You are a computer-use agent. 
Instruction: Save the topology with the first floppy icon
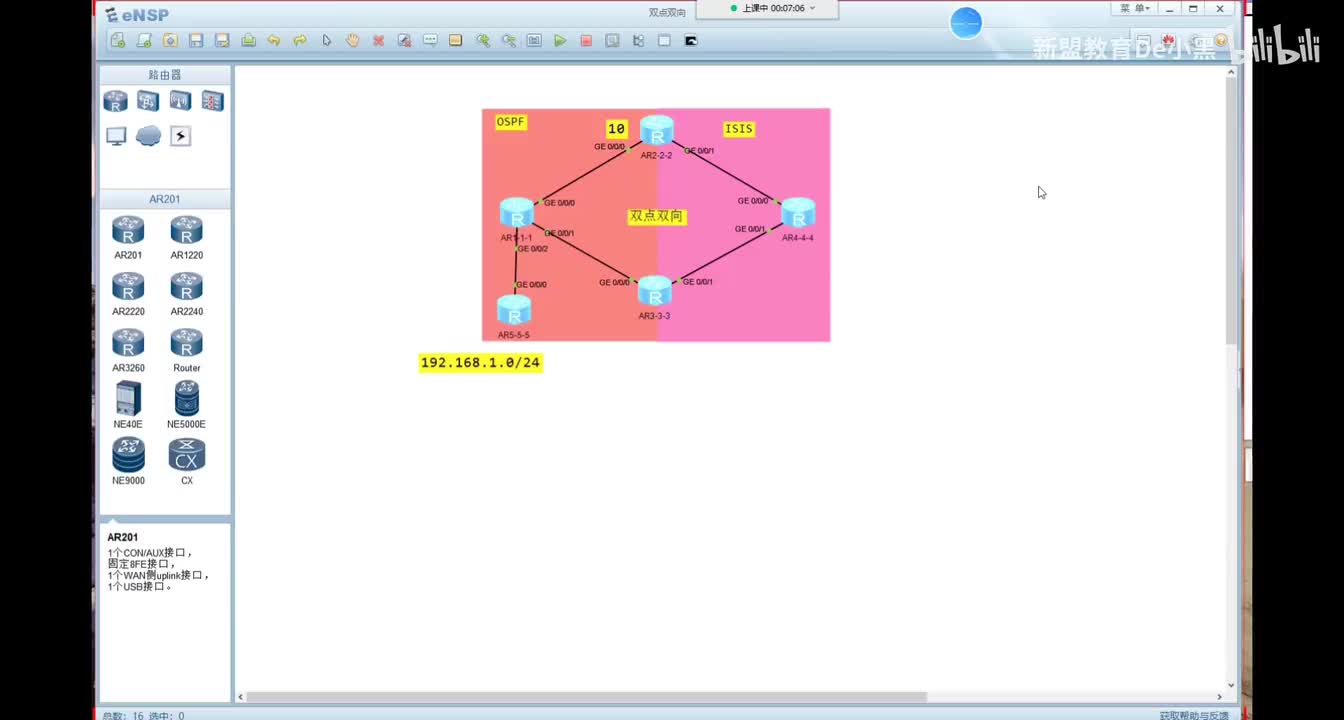pos(196,41)
